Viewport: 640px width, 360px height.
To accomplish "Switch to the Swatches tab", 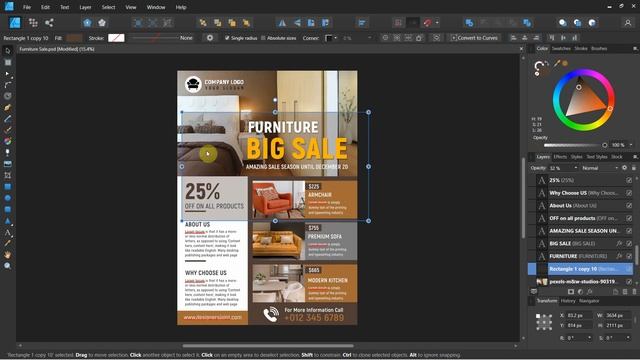I will (561, 48).
